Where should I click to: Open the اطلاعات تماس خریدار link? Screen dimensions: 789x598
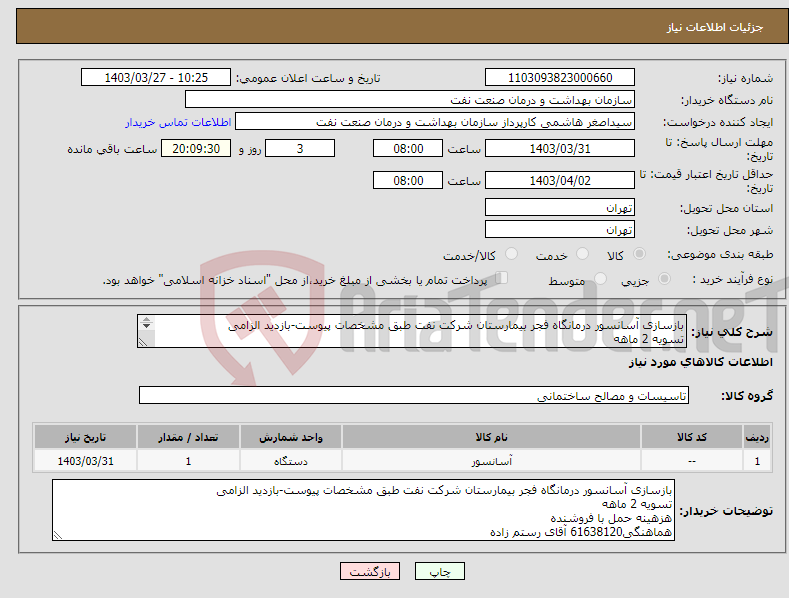[x=178, y=122]
